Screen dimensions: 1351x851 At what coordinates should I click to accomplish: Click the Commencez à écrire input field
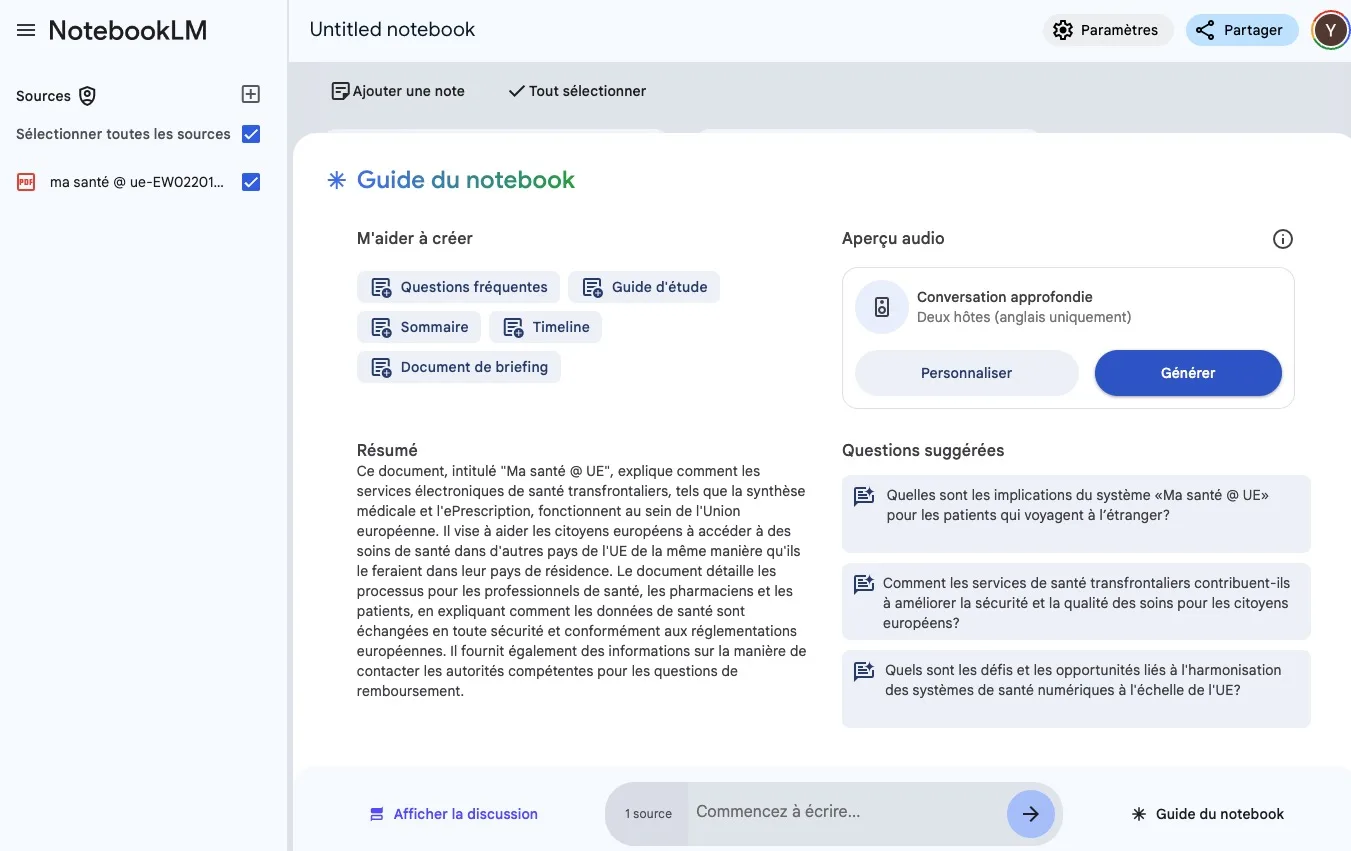[x=845, y=812]
